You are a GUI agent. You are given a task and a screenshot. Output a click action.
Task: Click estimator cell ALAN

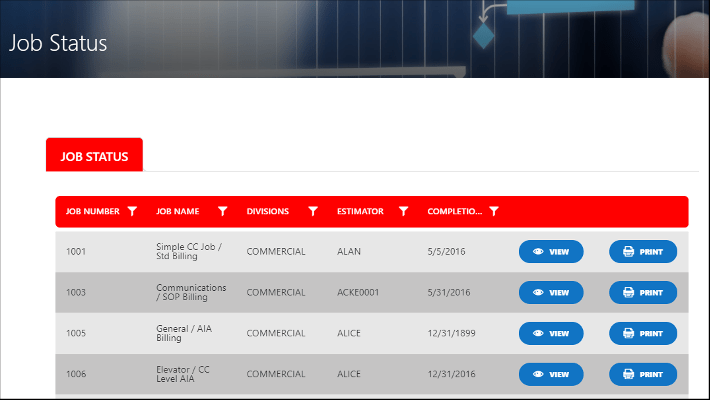point(349,251)
